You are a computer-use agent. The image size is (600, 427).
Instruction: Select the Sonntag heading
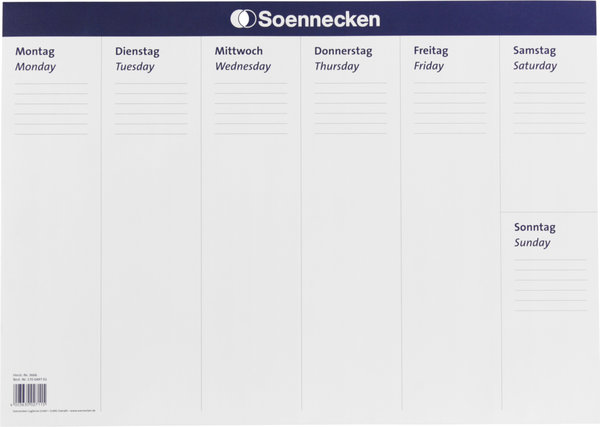pos(534,227)
